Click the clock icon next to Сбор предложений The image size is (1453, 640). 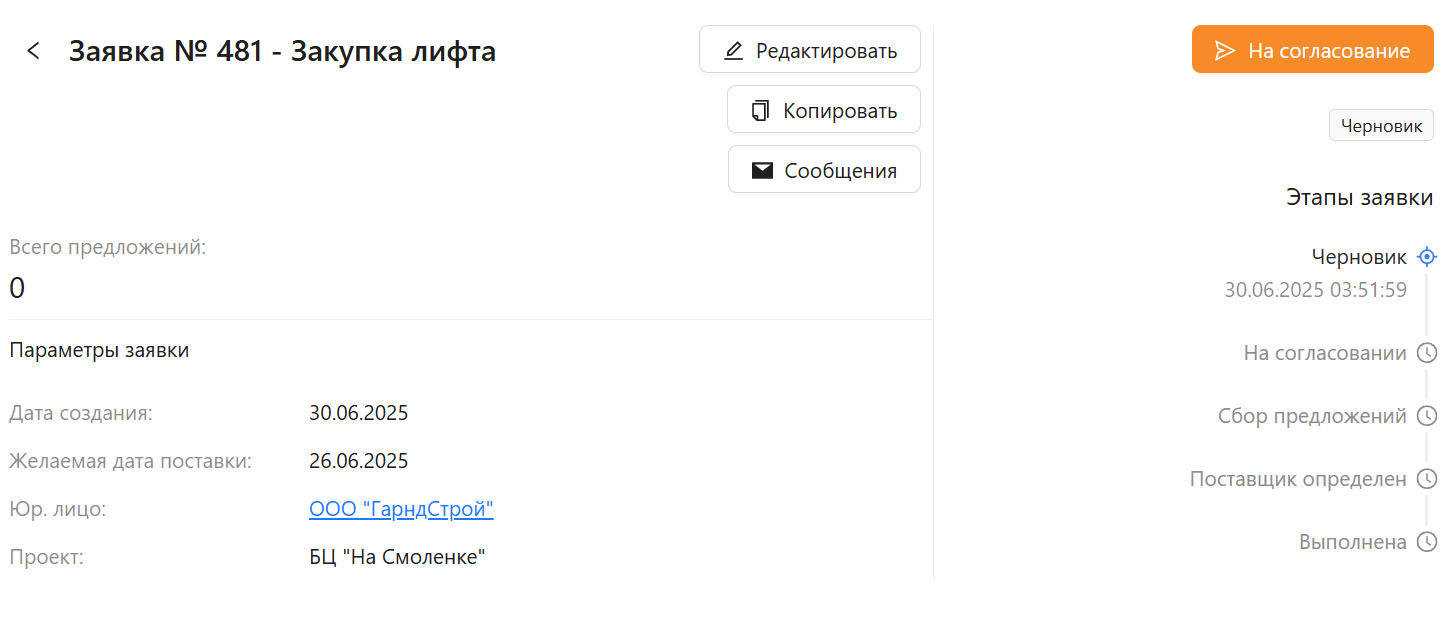(x=1427, y=416)
